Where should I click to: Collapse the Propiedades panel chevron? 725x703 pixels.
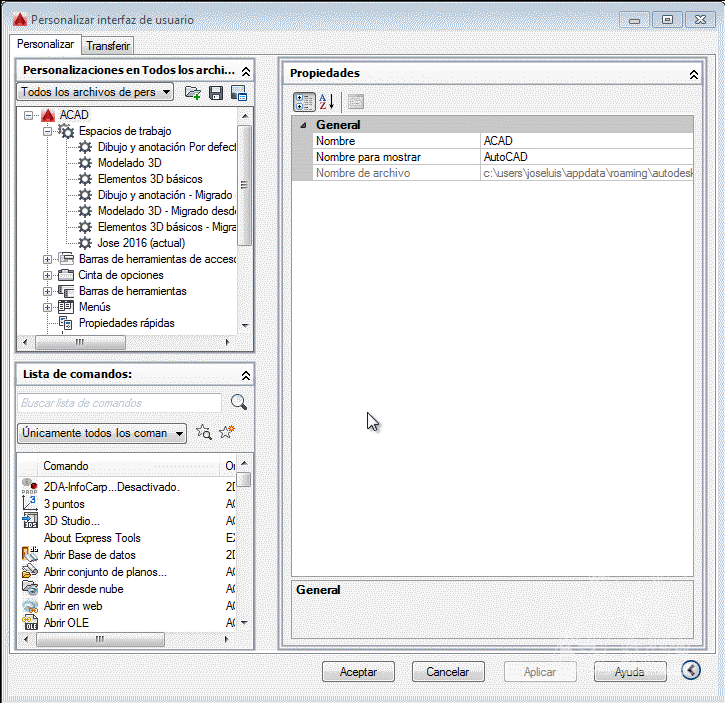point(694,74)
